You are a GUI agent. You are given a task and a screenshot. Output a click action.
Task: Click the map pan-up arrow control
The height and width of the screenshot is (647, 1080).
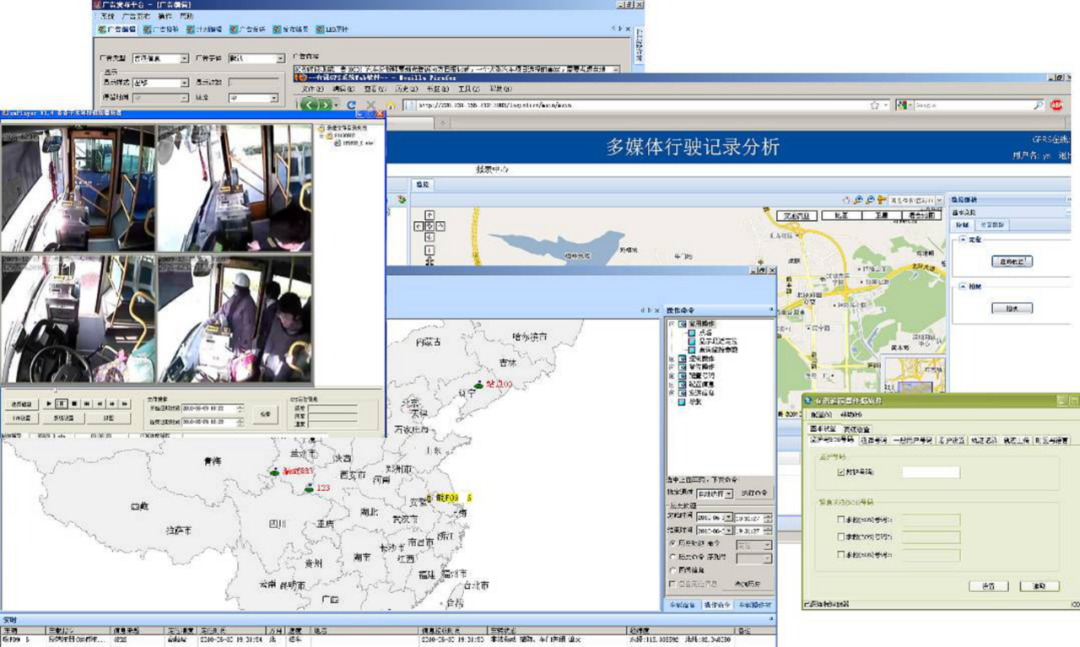[x=428, y=213]
